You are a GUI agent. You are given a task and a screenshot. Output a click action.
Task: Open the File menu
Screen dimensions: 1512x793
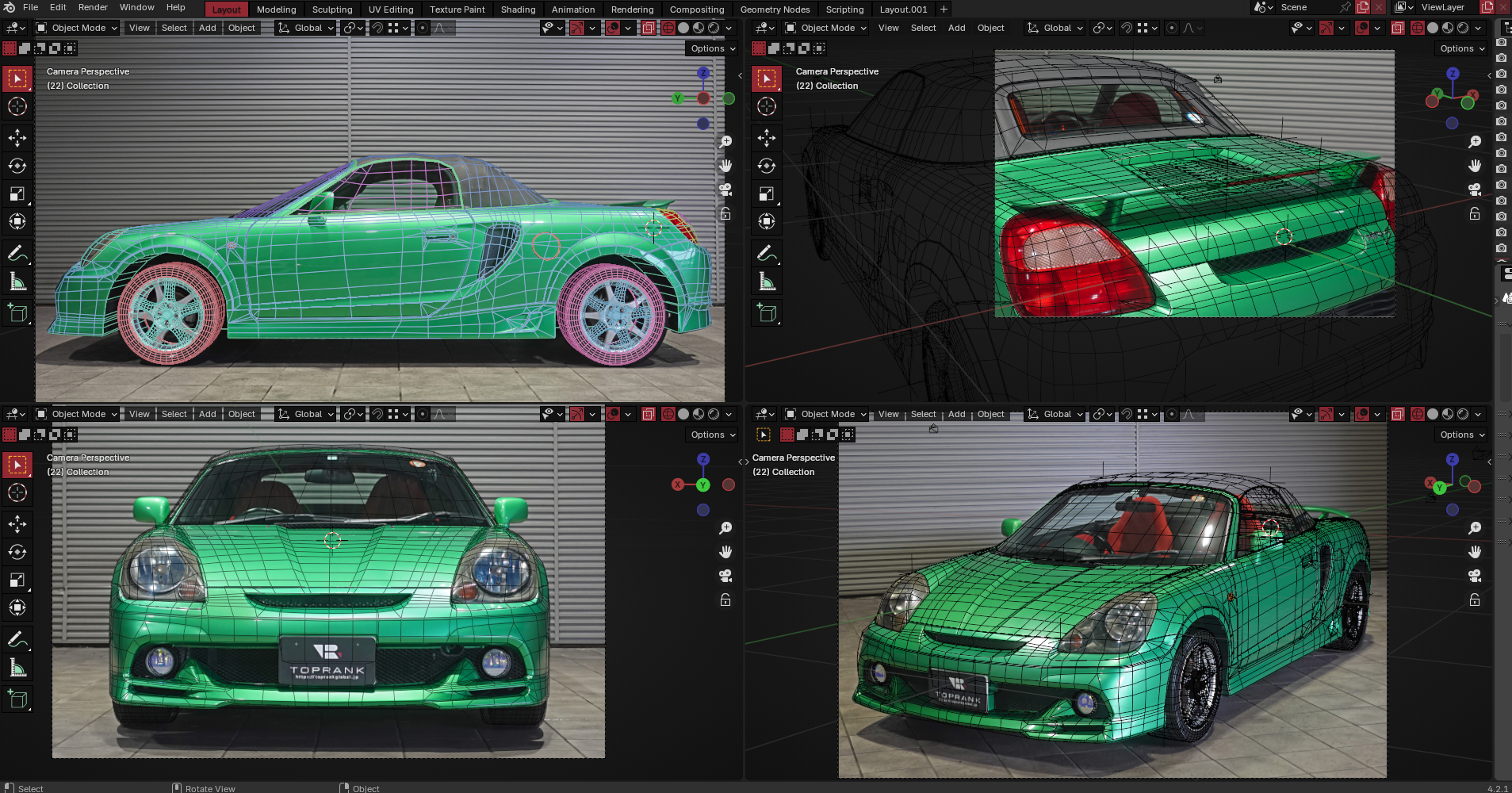pos(31,7)
